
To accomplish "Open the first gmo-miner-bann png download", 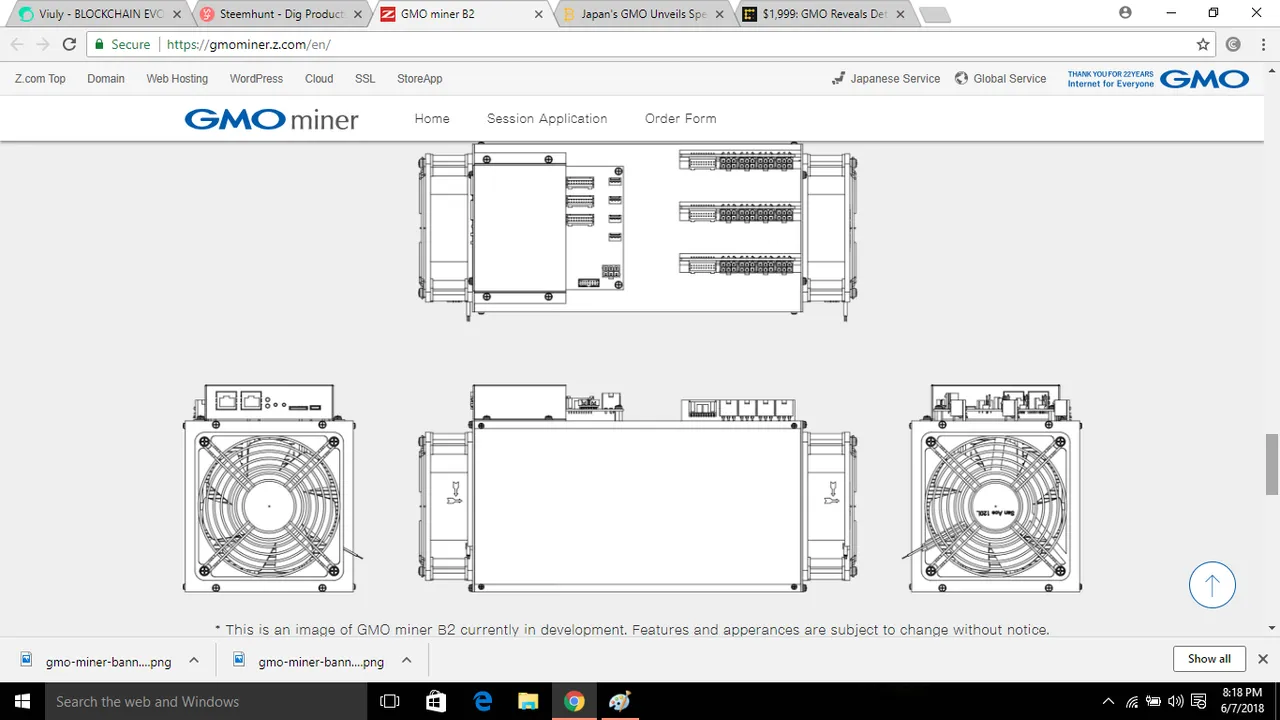I will 96,661.
